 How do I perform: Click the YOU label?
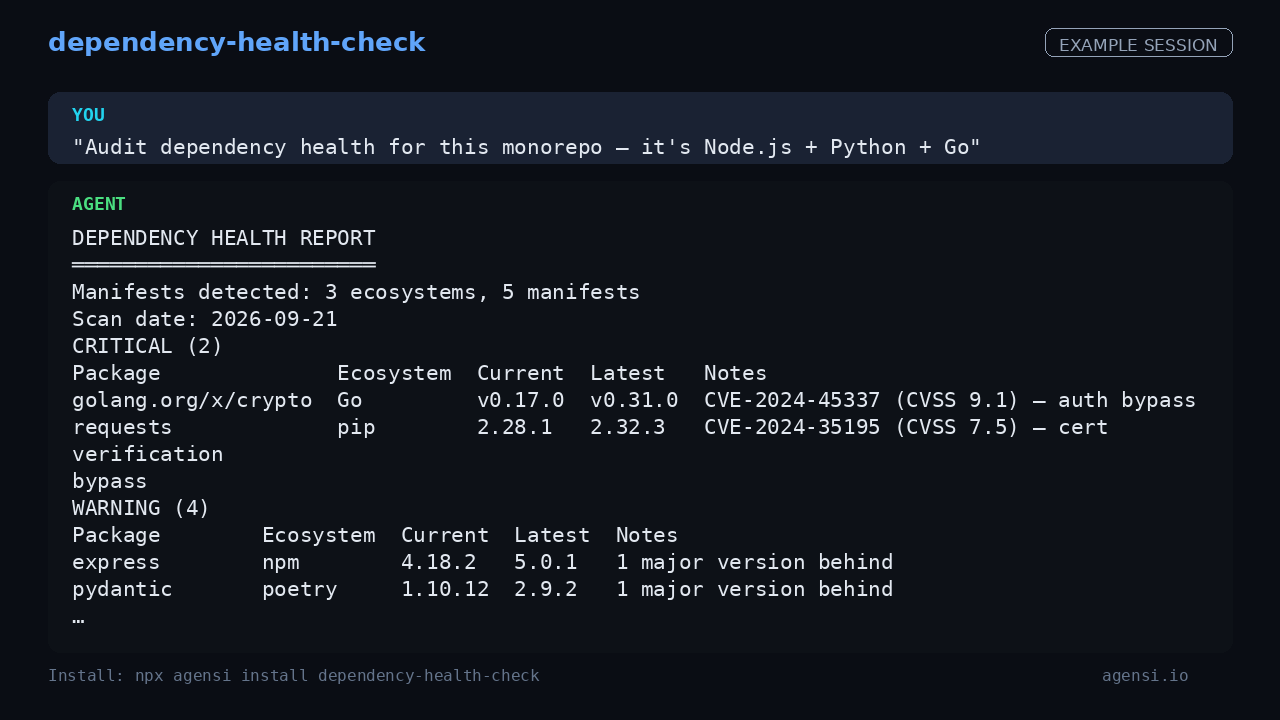click(88, 115)
